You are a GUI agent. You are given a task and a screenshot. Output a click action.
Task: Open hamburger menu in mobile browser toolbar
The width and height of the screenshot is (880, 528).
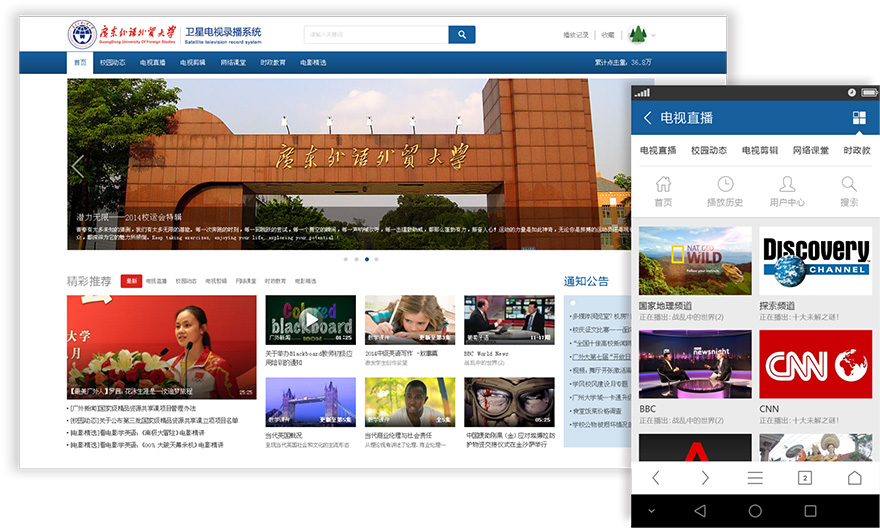[755, 478]
